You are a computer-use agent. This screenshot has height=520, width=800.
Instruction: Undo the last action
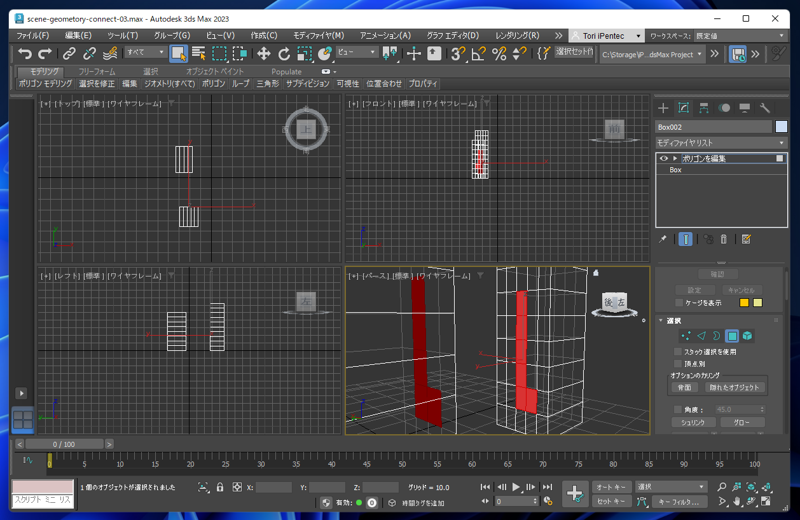pos(24,53)
